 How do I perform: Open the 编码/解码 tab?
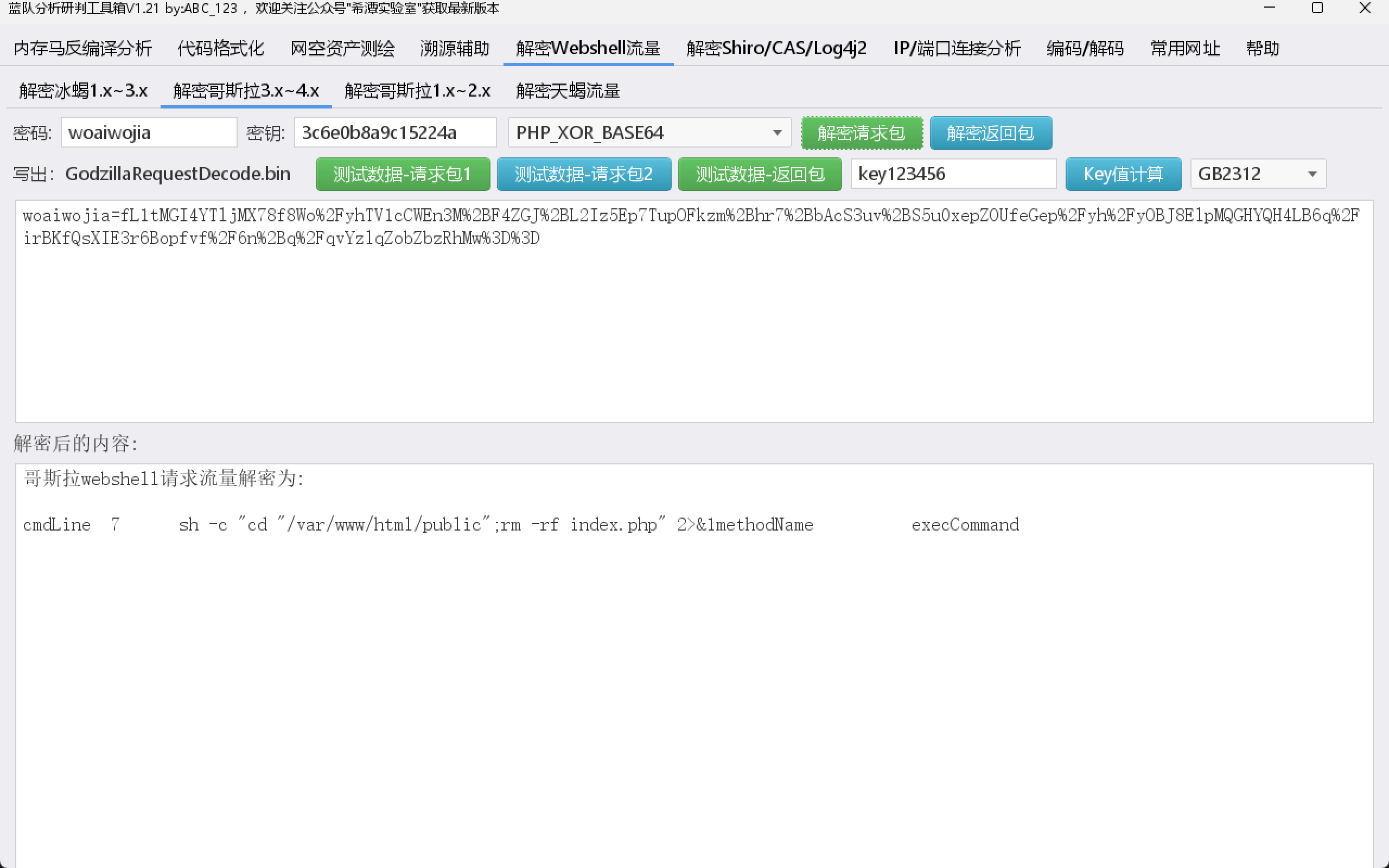click(x=1085, y=48)
